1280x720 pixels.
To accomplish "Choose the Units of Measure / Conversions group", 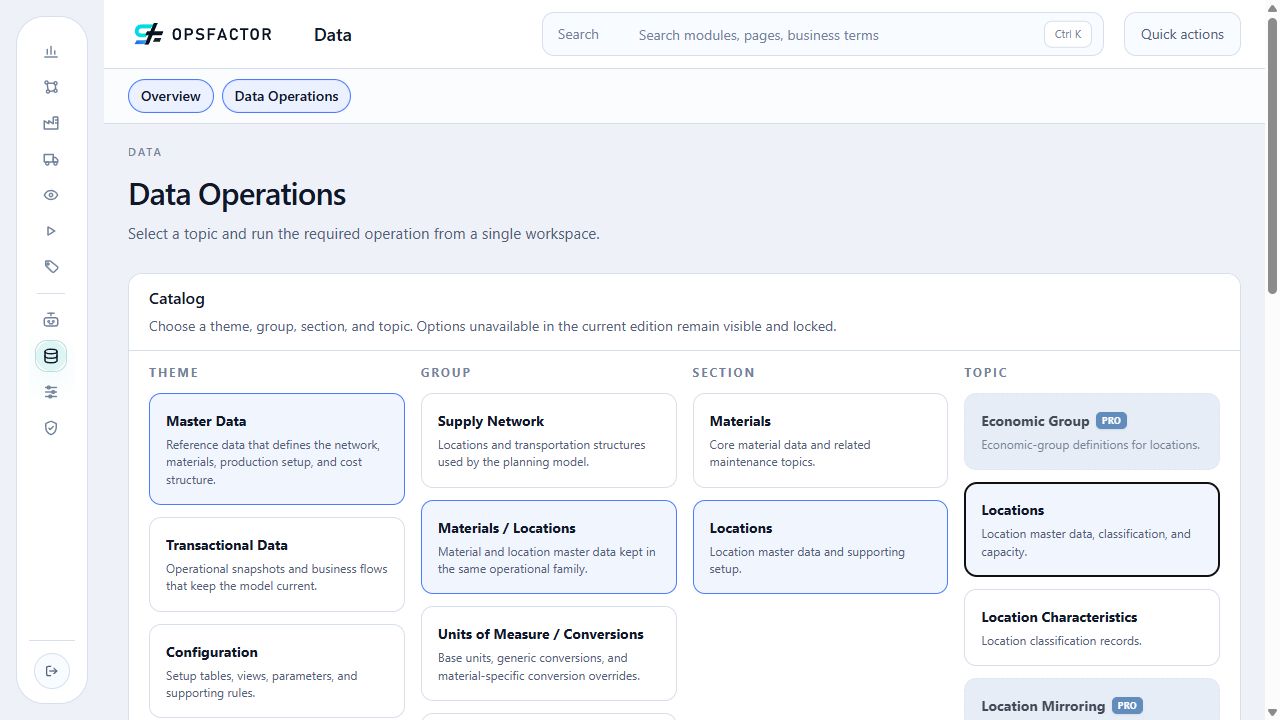I will [x=549, y=654].
